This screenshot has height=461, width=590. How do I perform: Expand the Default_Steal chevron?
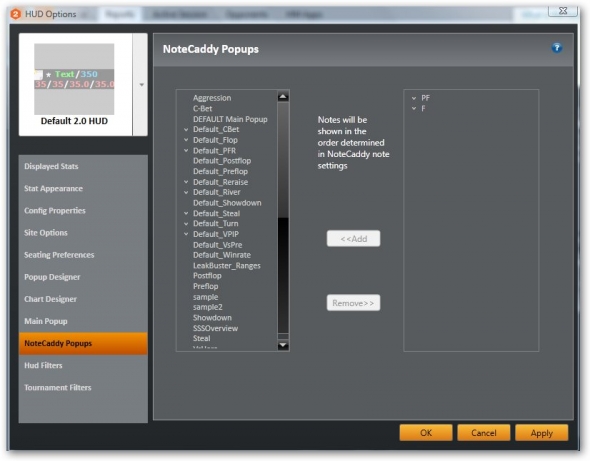[186, 213]
